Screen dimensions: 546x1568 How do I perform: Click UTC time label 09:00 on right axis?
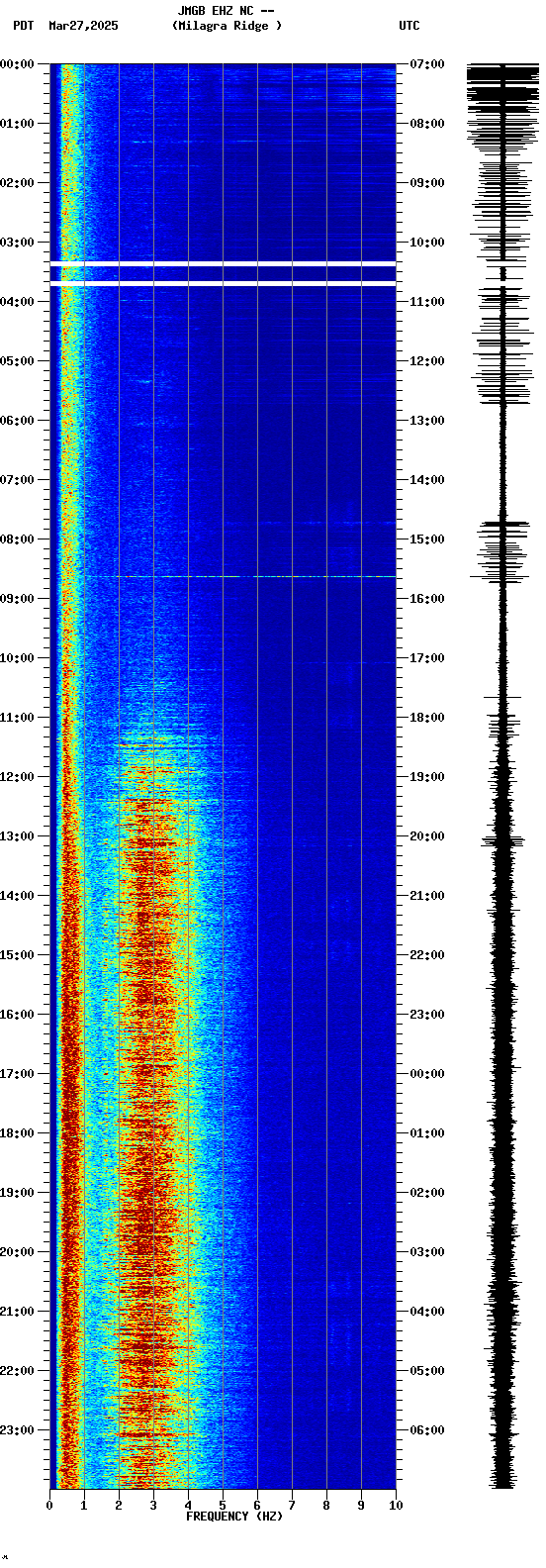pos(427,183)
